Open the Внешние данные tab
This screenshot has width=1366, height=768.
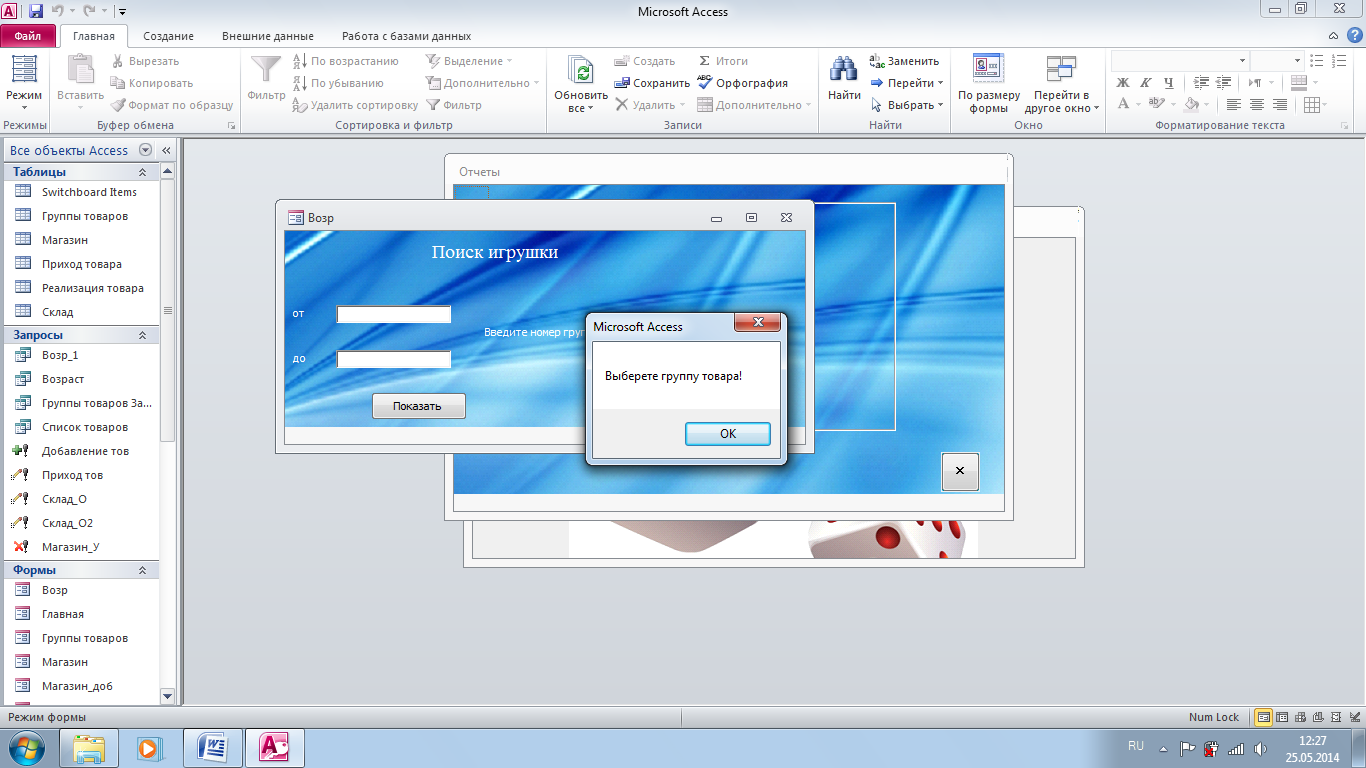(x=267, y=36)
